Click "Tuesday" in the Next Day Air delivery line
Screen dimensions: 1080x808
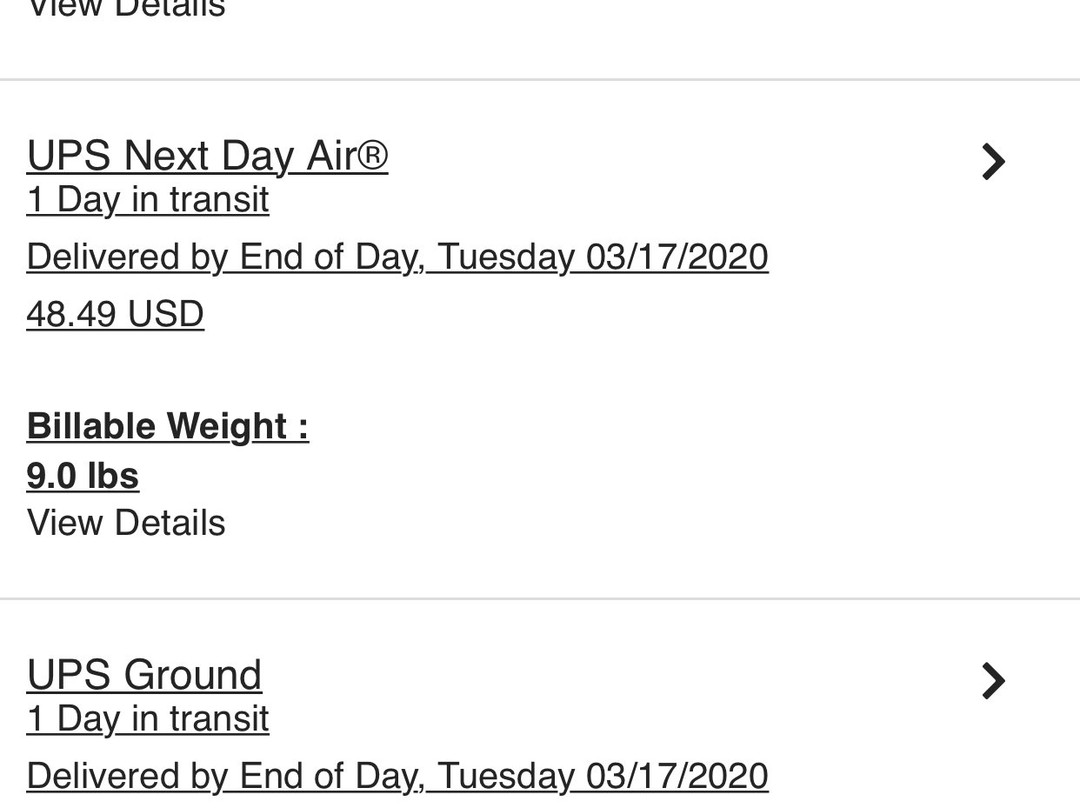[506, 257]
